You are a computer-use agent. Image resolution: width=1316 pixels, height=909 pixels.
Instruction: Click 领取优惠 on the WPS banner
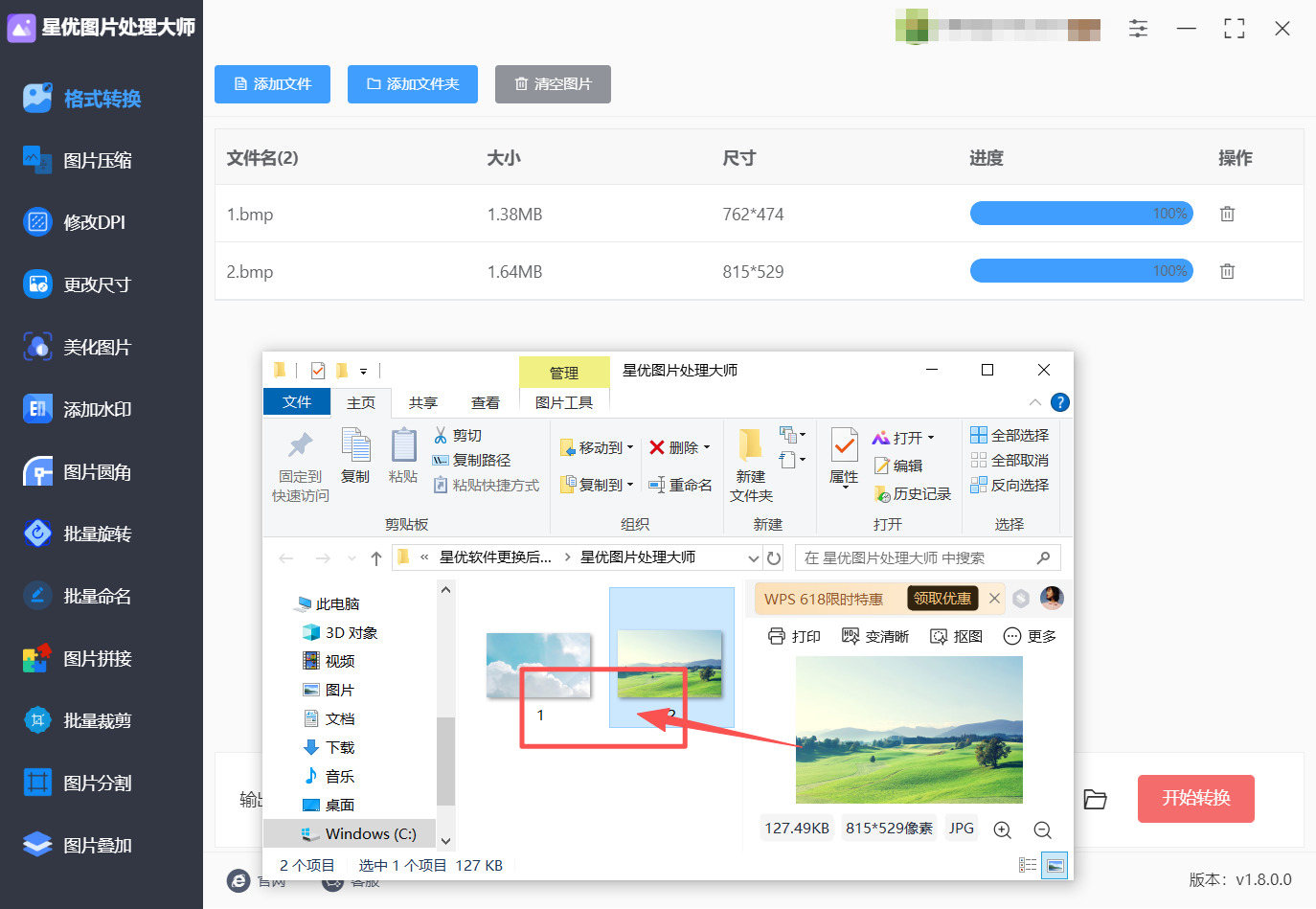coord(942,599)
